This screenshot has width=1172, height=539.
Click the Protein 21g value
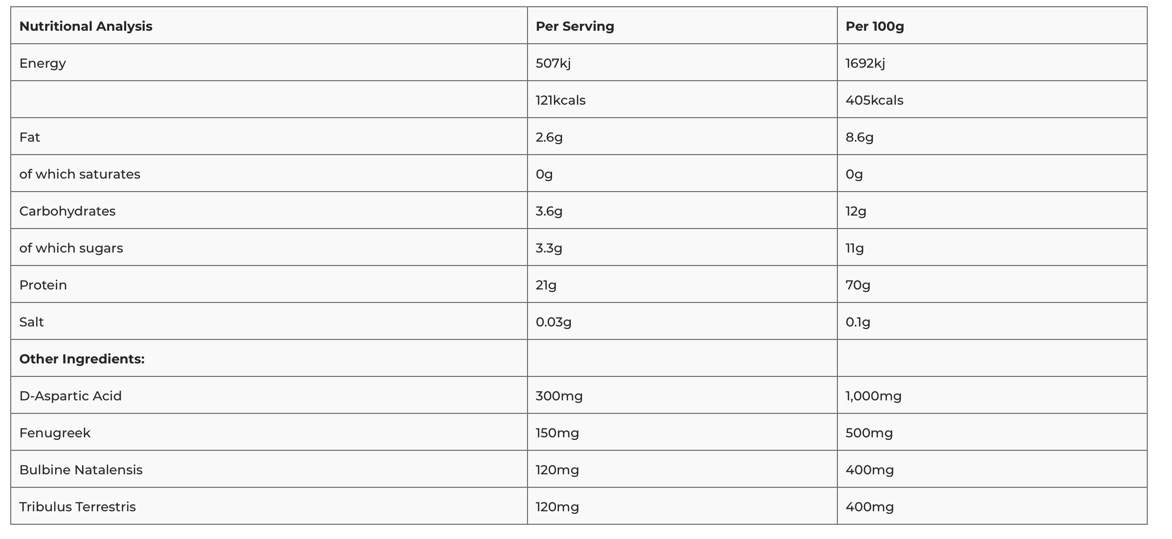click(546, 285)
